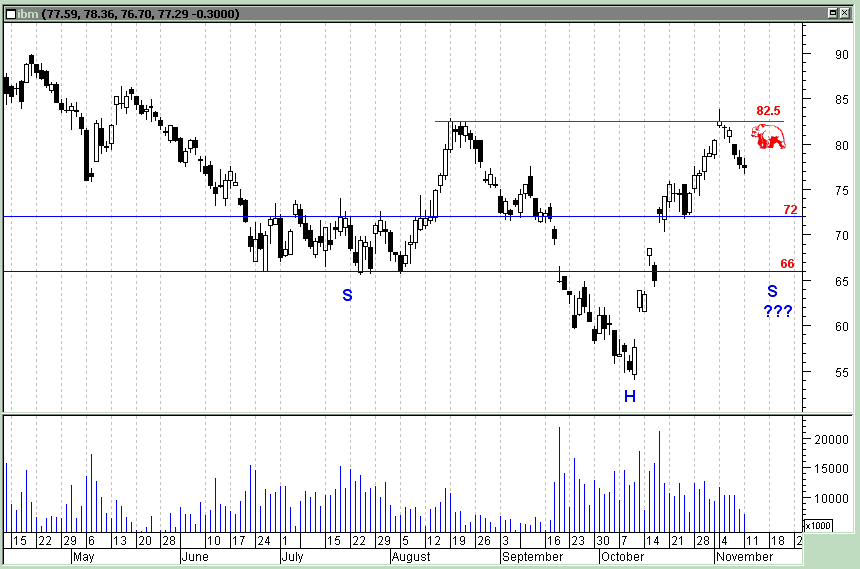Viewport: 860px width, 569px height.
Task: Click the November month label
Action: pos(744,557)
